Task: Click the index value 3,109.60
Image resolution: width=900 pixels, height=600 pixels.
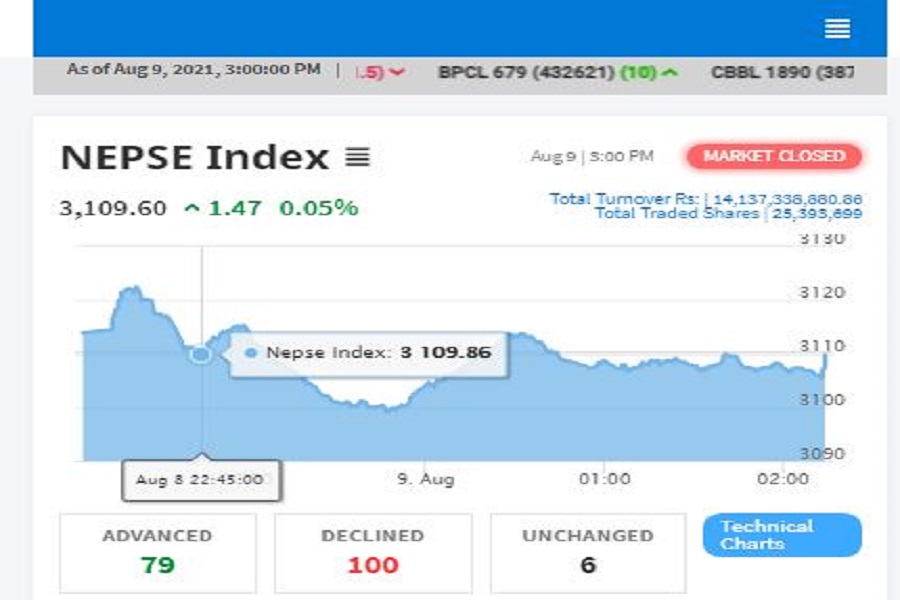Action: [113, 208]
